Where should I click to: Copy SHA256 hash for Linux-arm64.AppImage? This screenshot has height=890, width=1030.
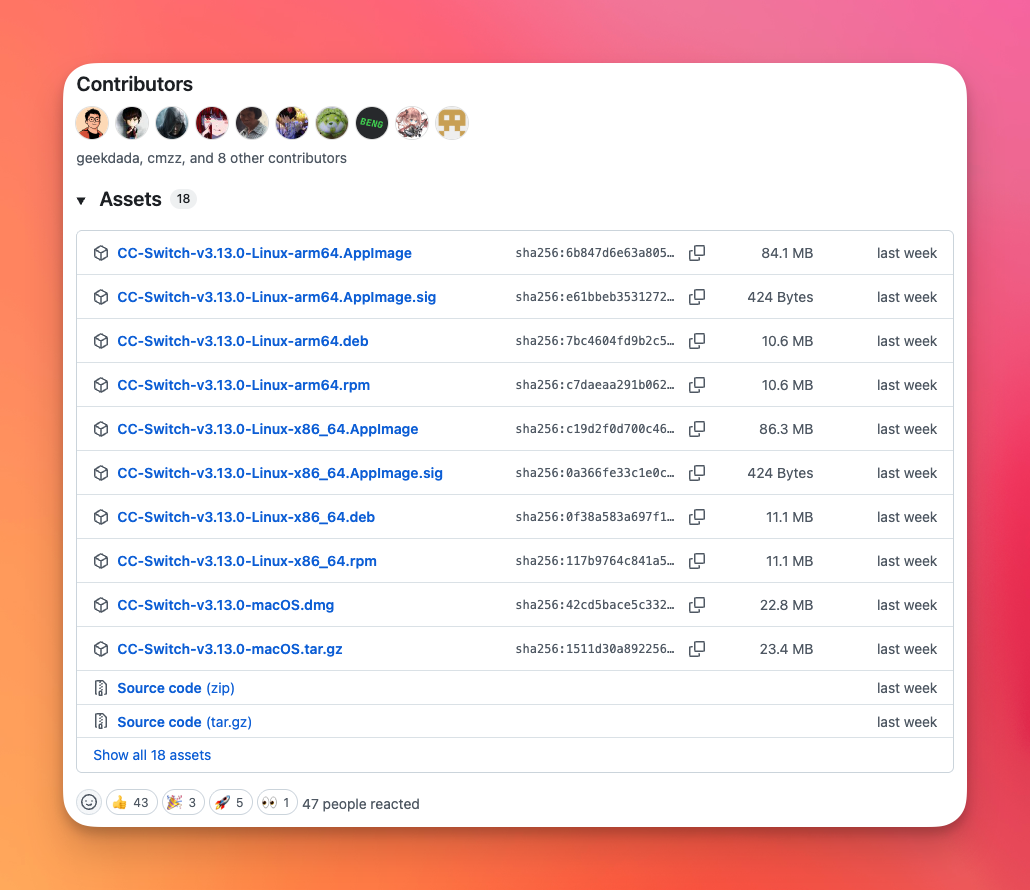click(697, 253)
